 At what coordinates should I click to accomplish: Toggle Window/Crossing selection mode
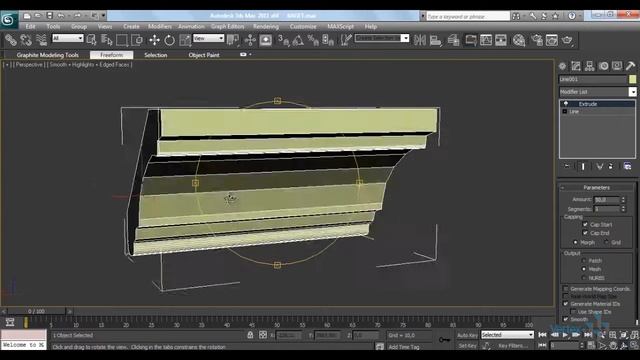click(x=137, y=40)
